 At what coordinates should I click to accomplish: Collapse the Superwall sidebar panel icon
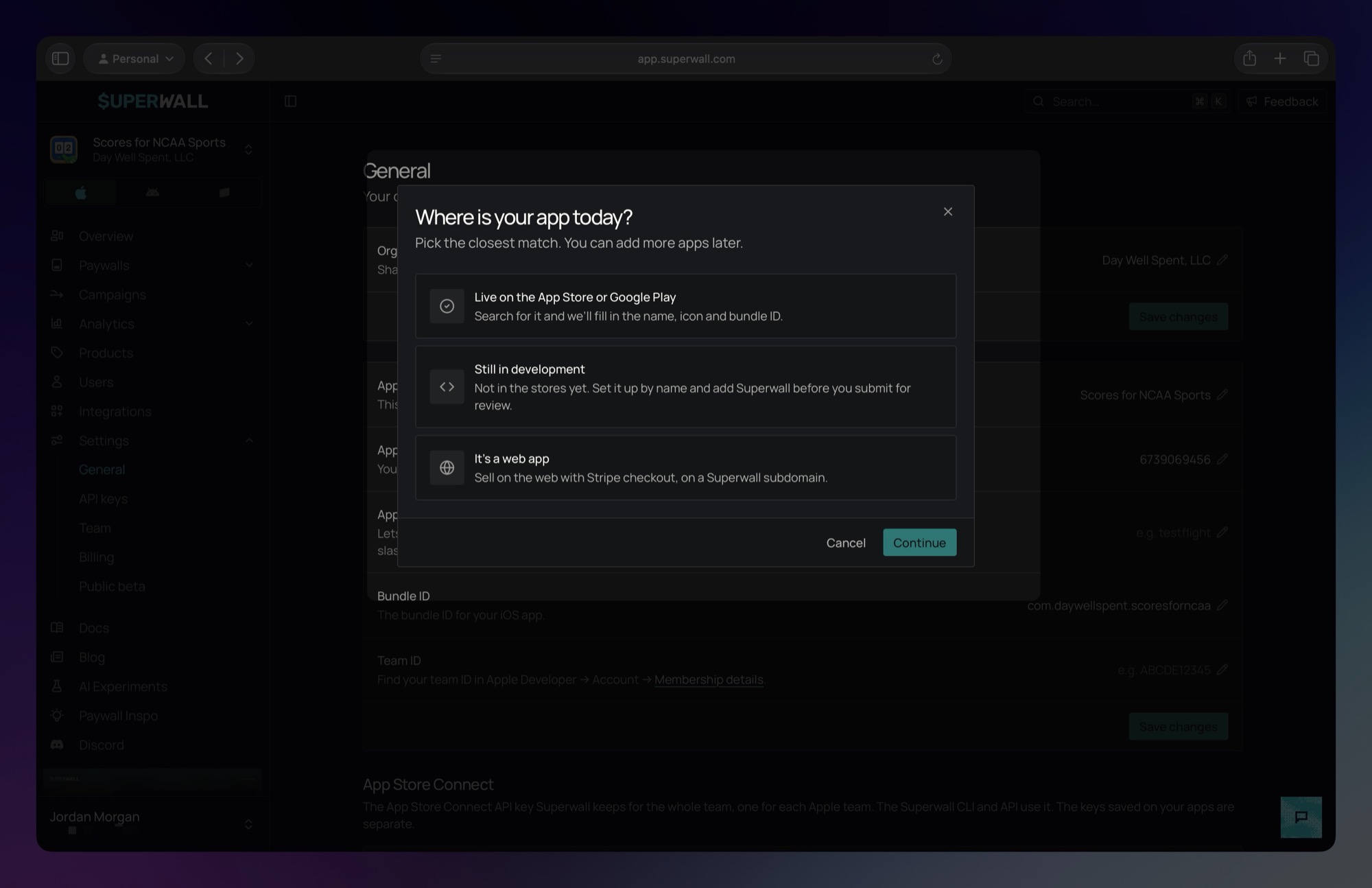point(290,102)
